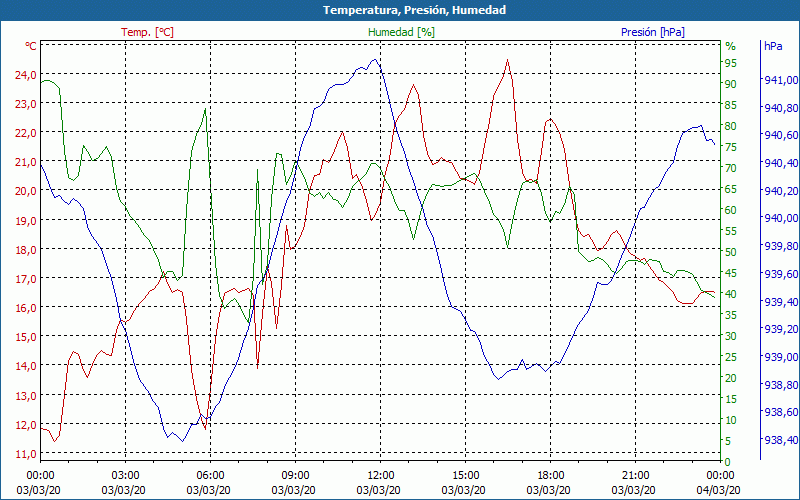This screenshot has width=800, height=500.
Task: Click the '940,80' pressure axis tick
Action: pos(781,108)
